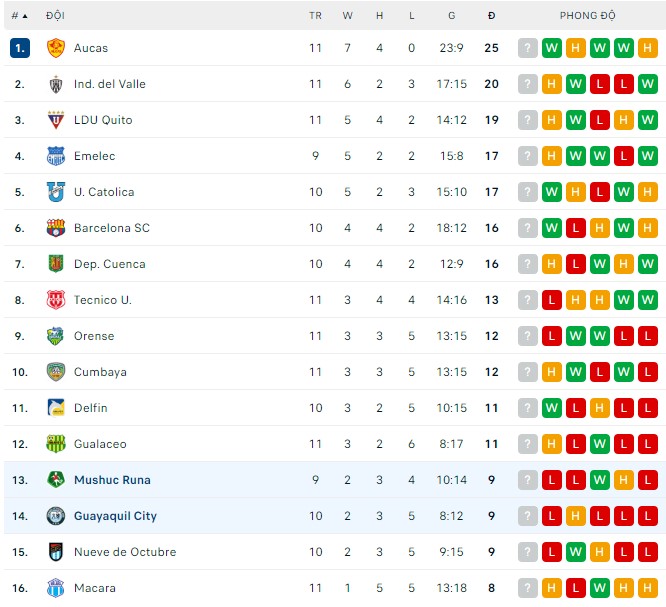Viewport: 666px width, 607px height.
Task: Sort table by the # rank column
Action: 19,16
